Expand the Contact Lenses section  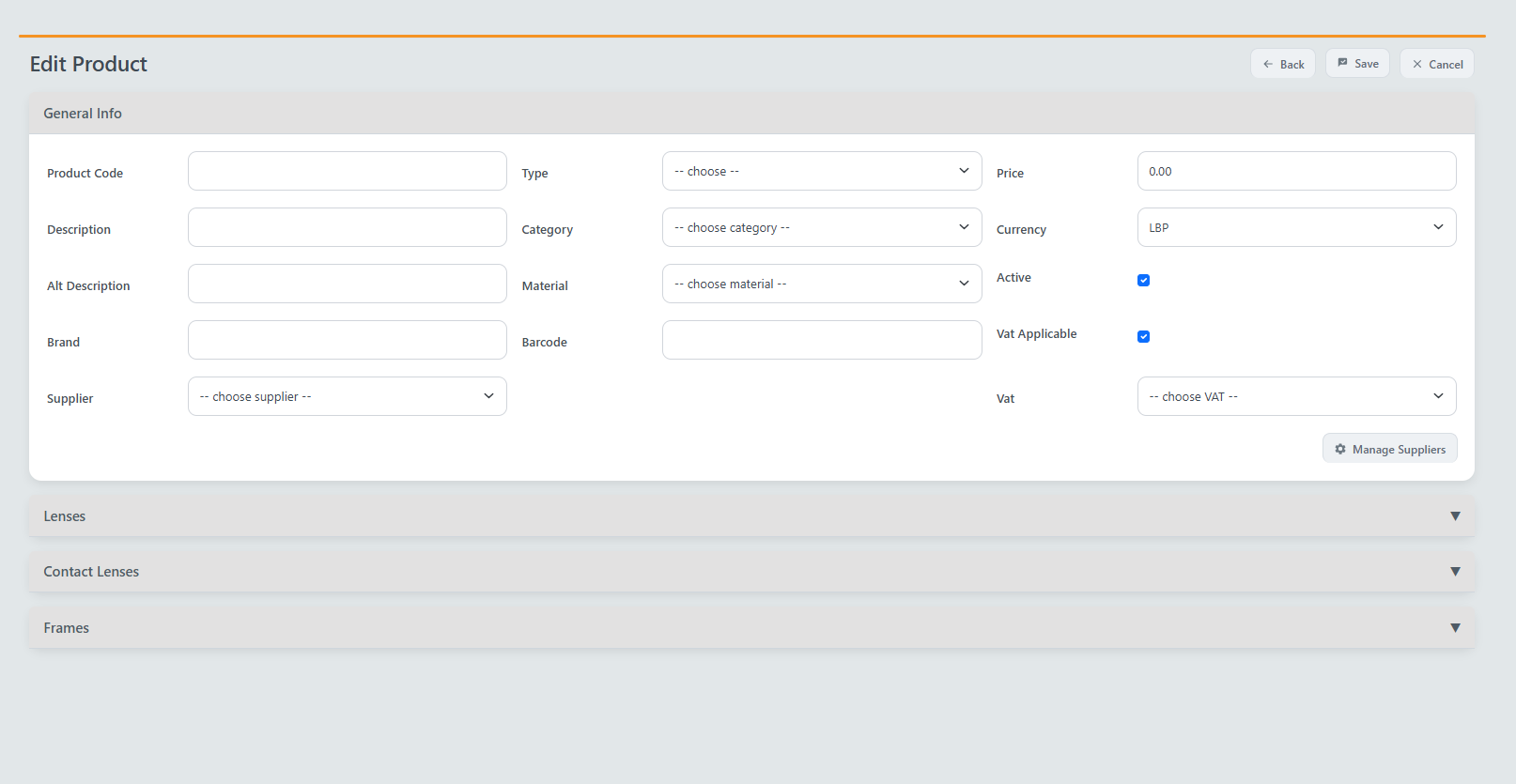(x=751, y=572)
